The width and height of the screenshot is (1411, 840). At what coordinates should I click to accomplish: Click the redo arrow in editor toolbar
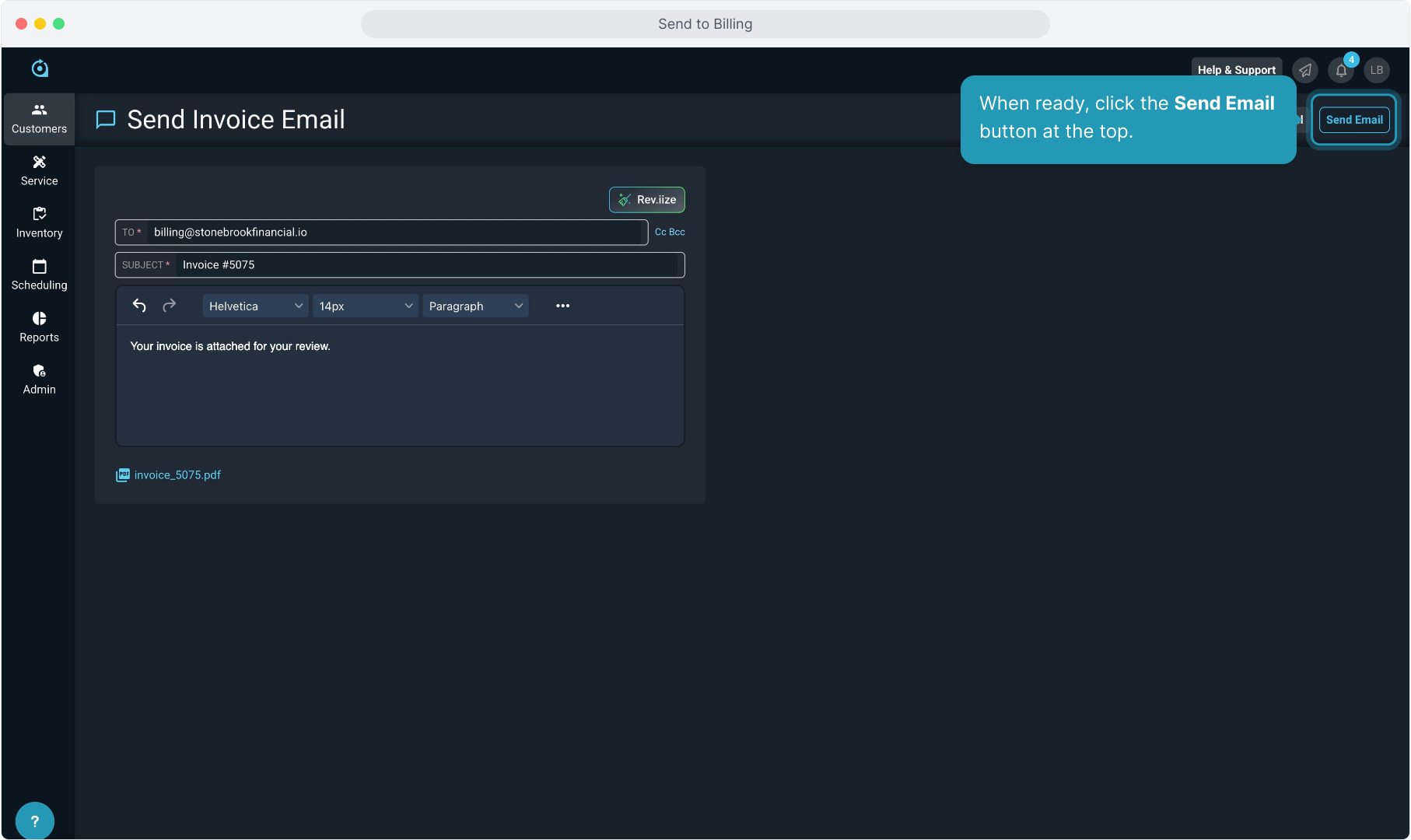point(169,306)
